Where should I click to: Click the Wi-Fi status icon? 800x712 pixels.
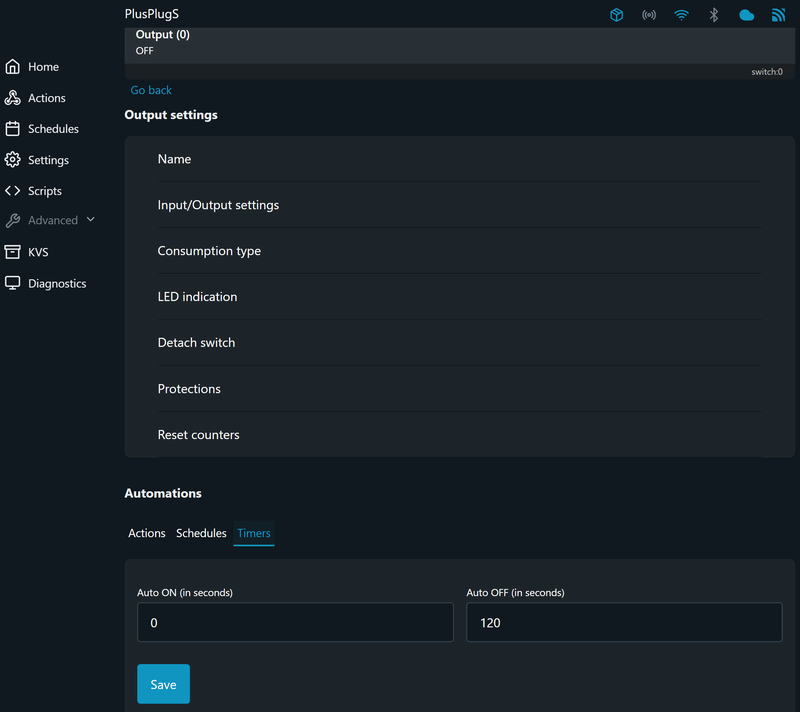[681, 15]
